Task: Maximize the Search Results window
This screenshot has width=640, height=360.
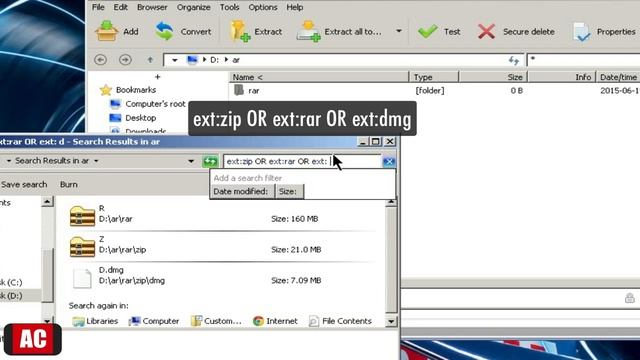Action: coord(376,141)
